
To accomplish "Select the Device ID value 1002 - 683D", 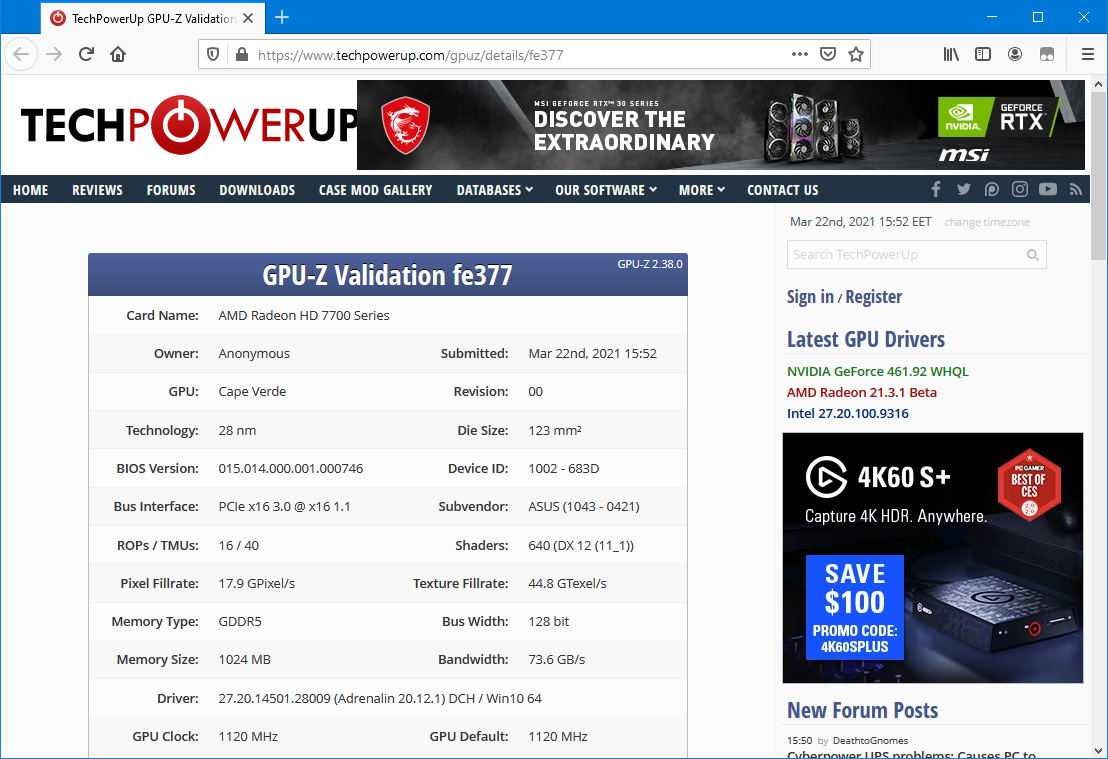I will tap(563, 469).
